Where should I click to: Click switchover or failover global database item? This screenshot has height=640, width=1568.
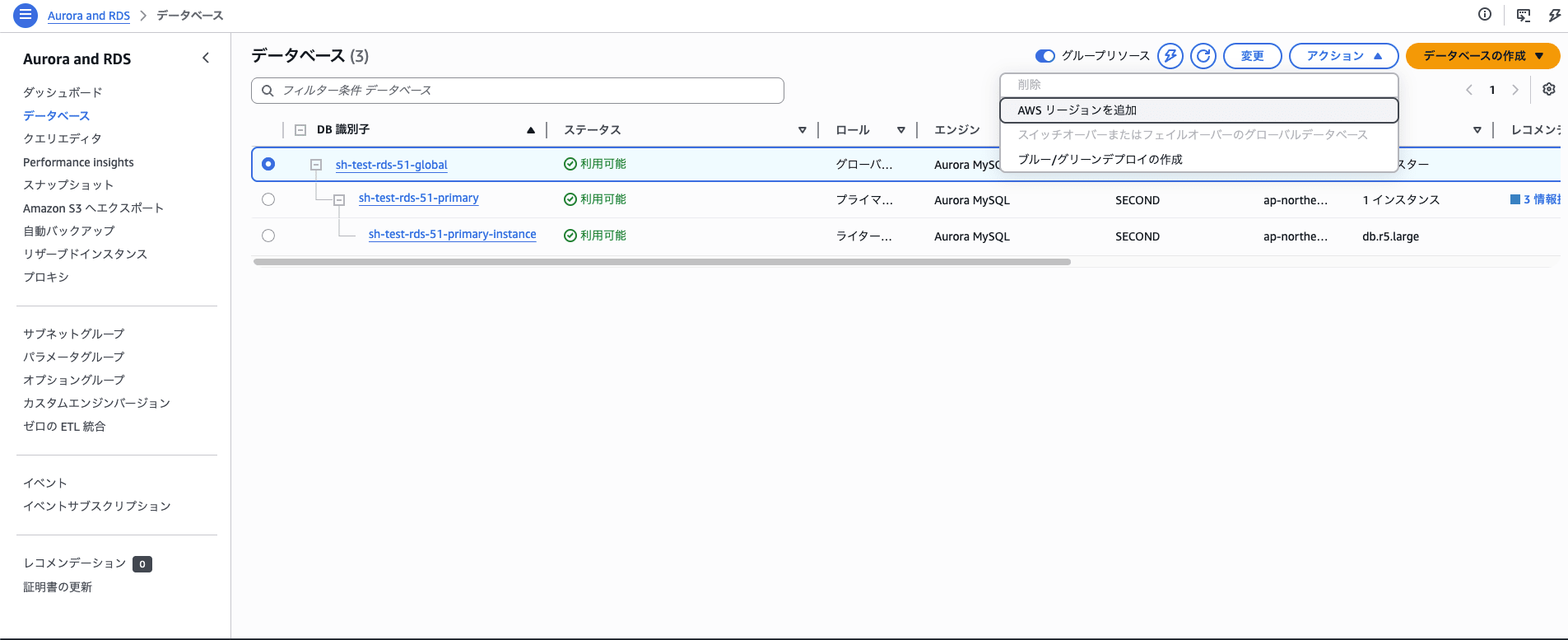tap(1198, 135)
